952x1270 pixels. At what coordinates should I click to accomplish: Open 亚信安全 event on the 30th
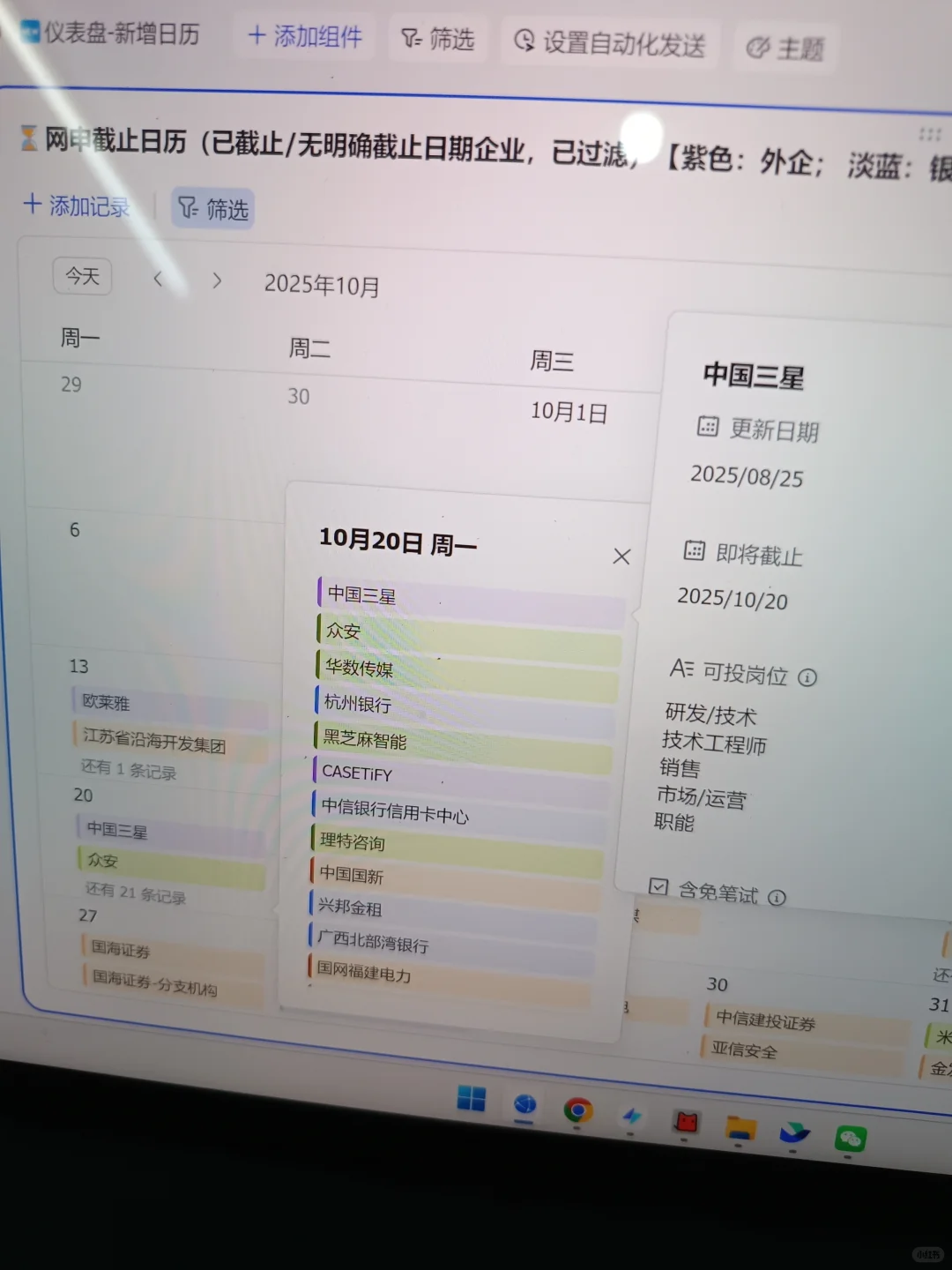803,1055
